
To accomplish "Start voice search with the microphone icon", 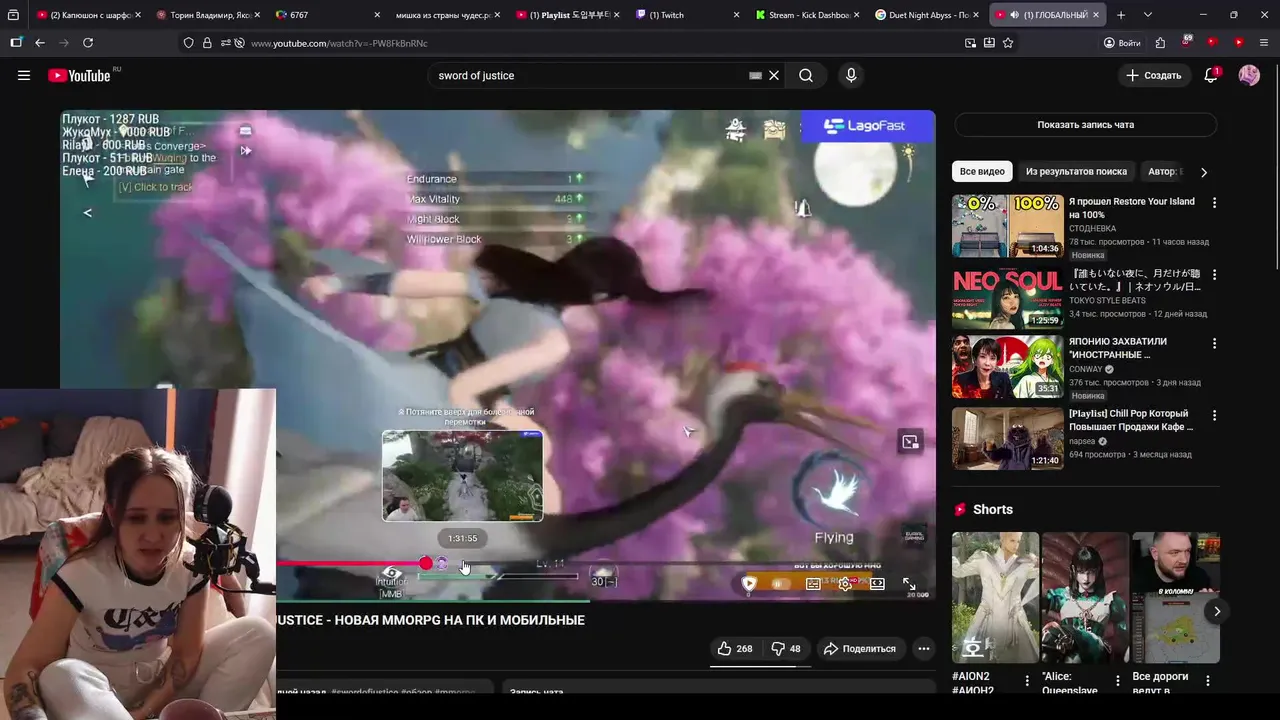I will 851,75.
